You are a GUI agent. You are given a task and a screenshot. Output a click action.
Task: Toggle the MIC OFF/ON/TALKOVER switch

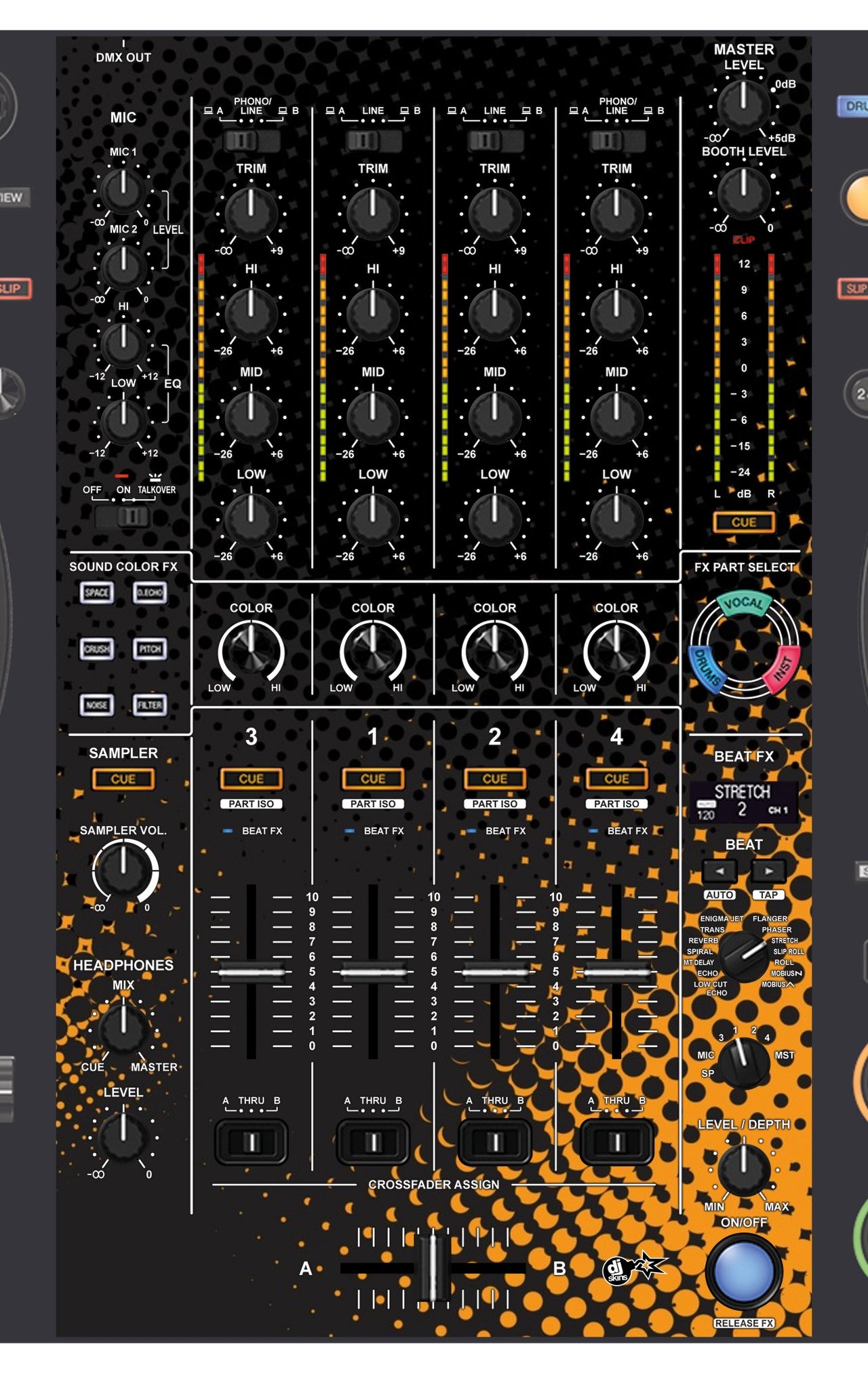[123, 517]
